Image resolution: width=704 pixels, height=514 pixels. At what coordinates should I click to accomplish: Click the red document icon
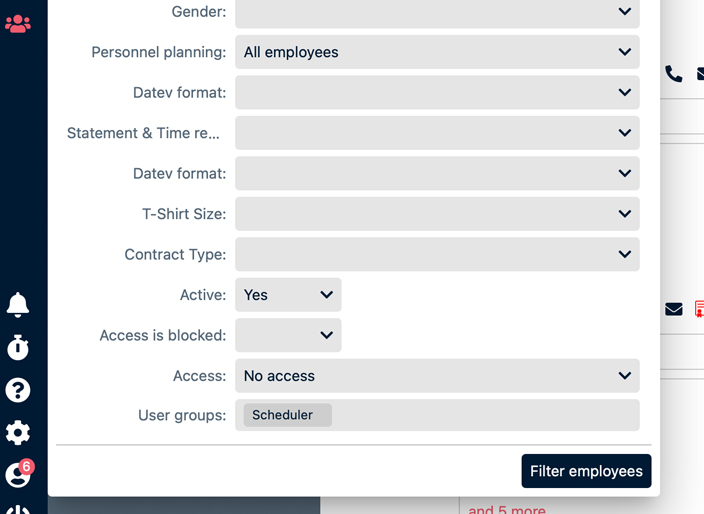pos(699,309)
